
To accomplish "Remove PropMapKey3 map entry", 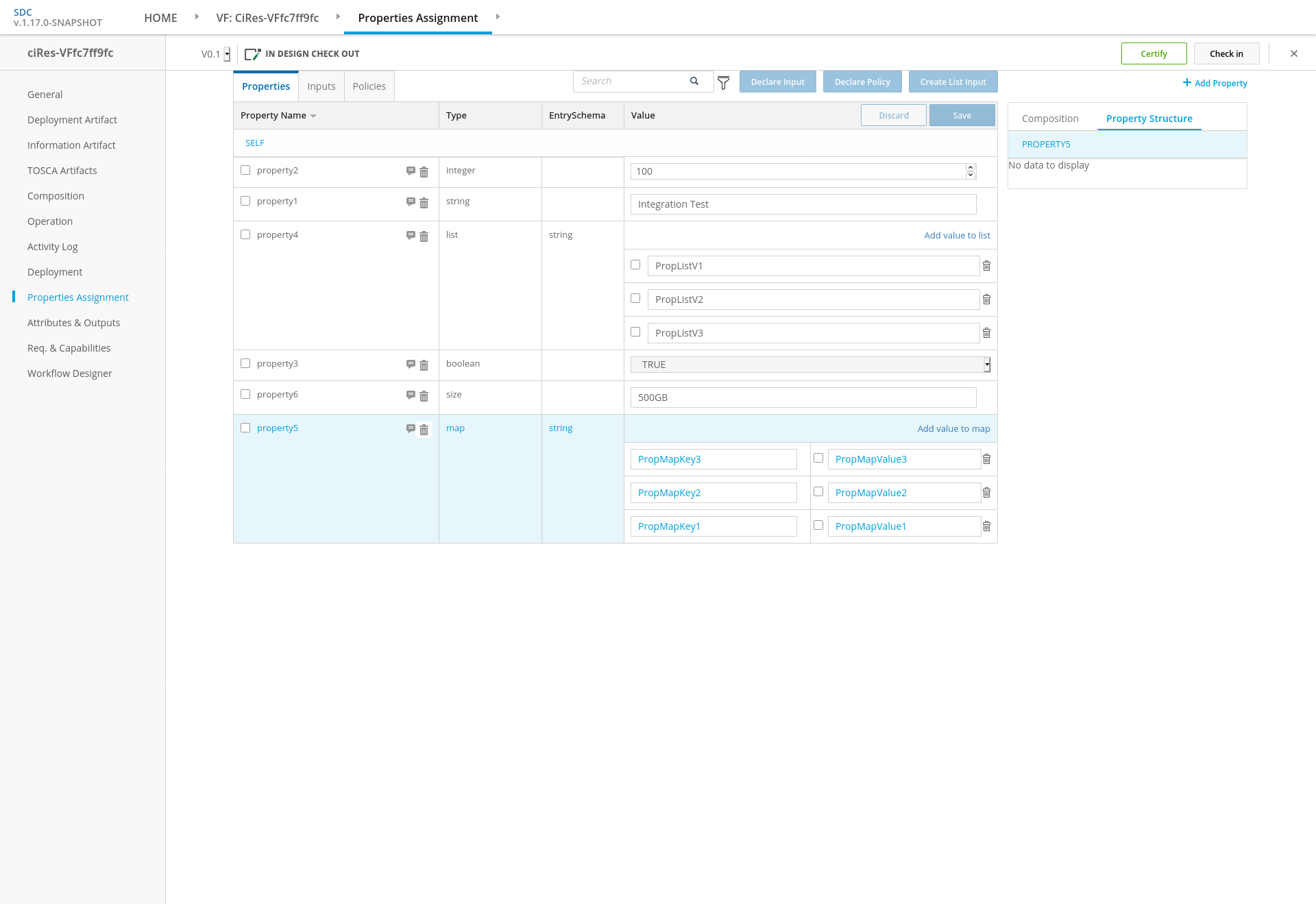I will click(986, 459).
